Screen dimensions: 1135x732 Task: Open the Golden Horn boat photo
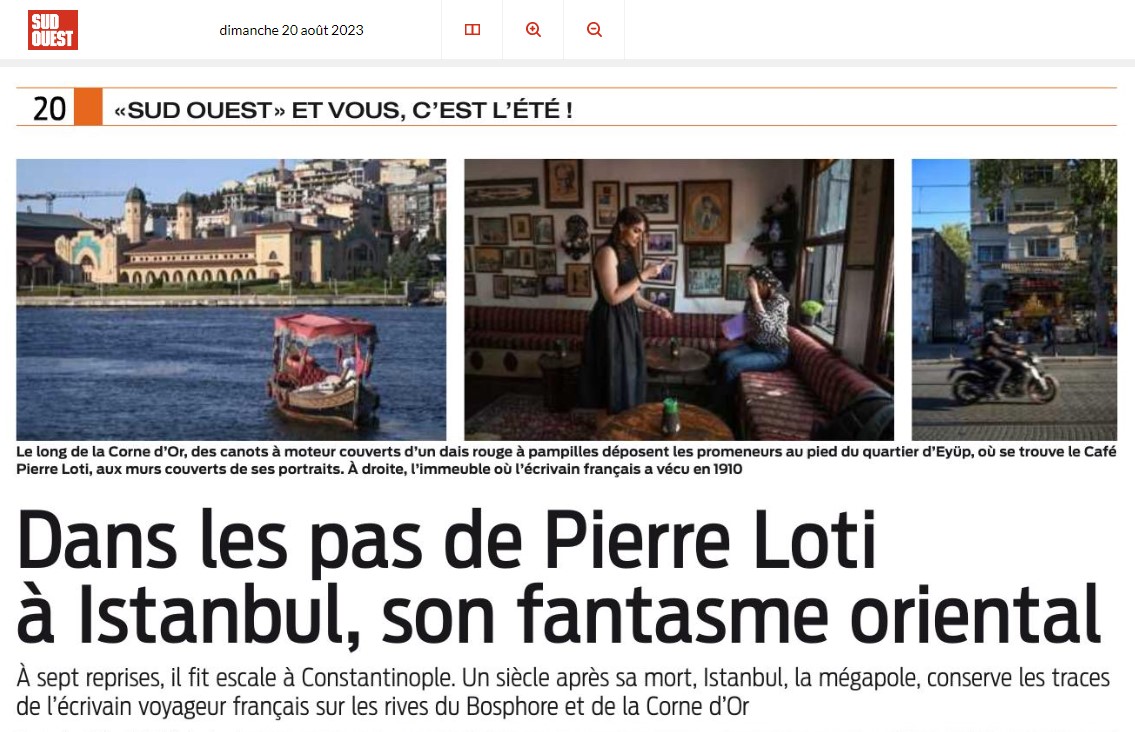coord(231,299)
